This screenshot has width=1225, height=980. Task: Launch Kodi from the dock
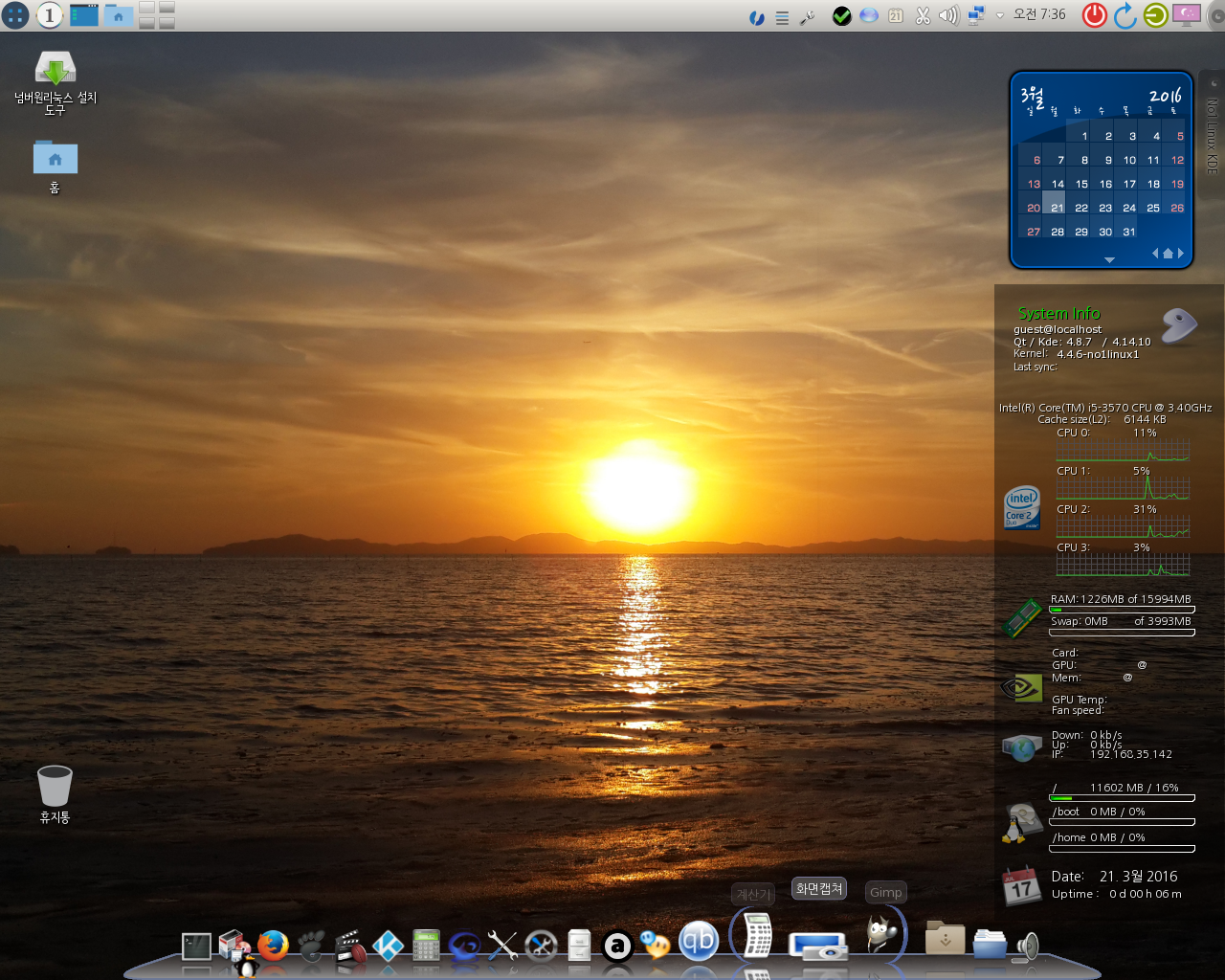tap(389, 946)
